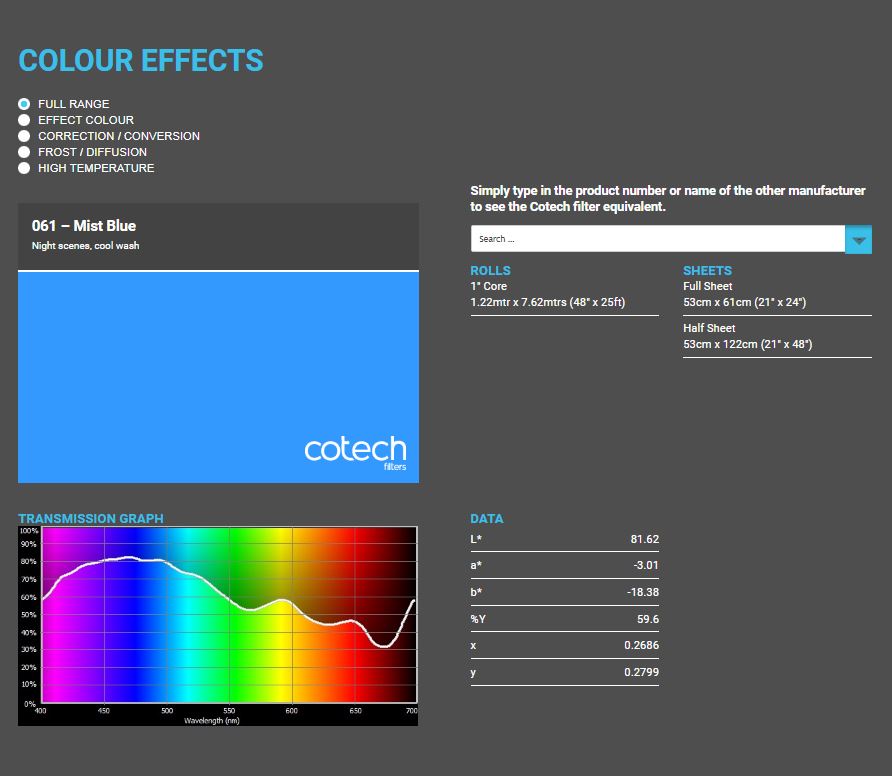Pick the HIGH TEMPERATURE radio button
This screenshot has width=892, height=776.
[24, 168]
